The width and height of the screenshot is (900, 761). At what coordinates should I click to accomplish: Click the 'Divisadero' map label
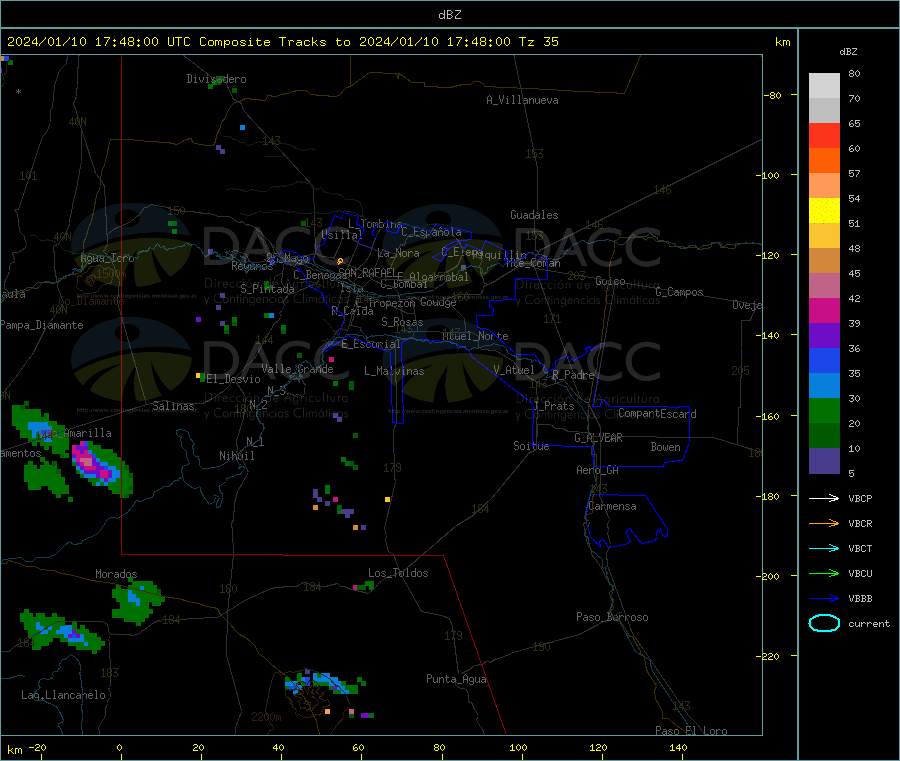point(216,79)
